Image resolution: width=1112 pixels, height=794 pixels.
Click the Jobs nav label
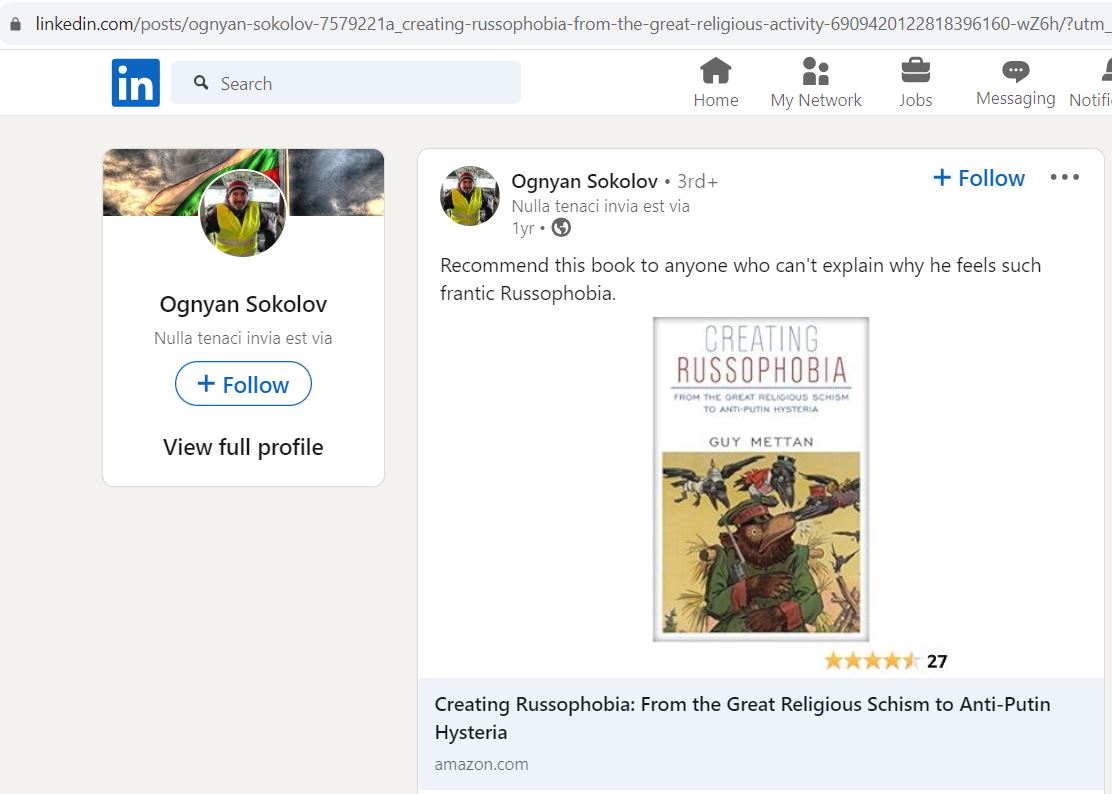pos(916,100)
